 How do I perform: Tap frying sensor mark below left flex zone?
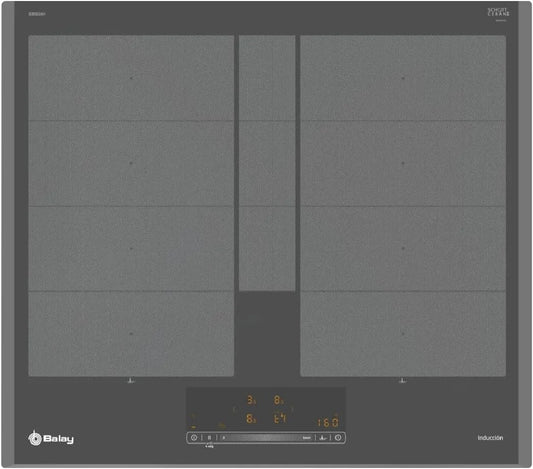tap(131, 381)
